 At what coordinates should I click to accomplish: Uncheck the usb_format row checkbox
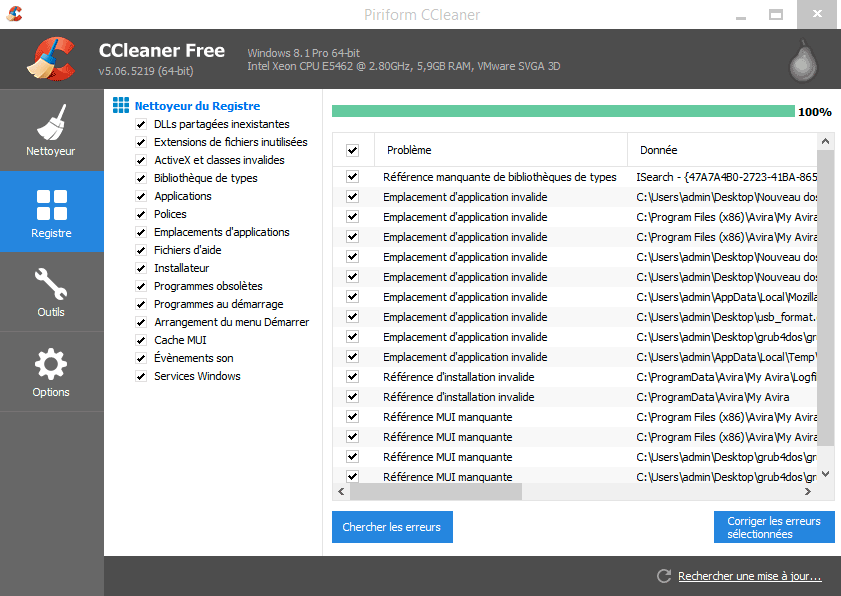(352, 317)
